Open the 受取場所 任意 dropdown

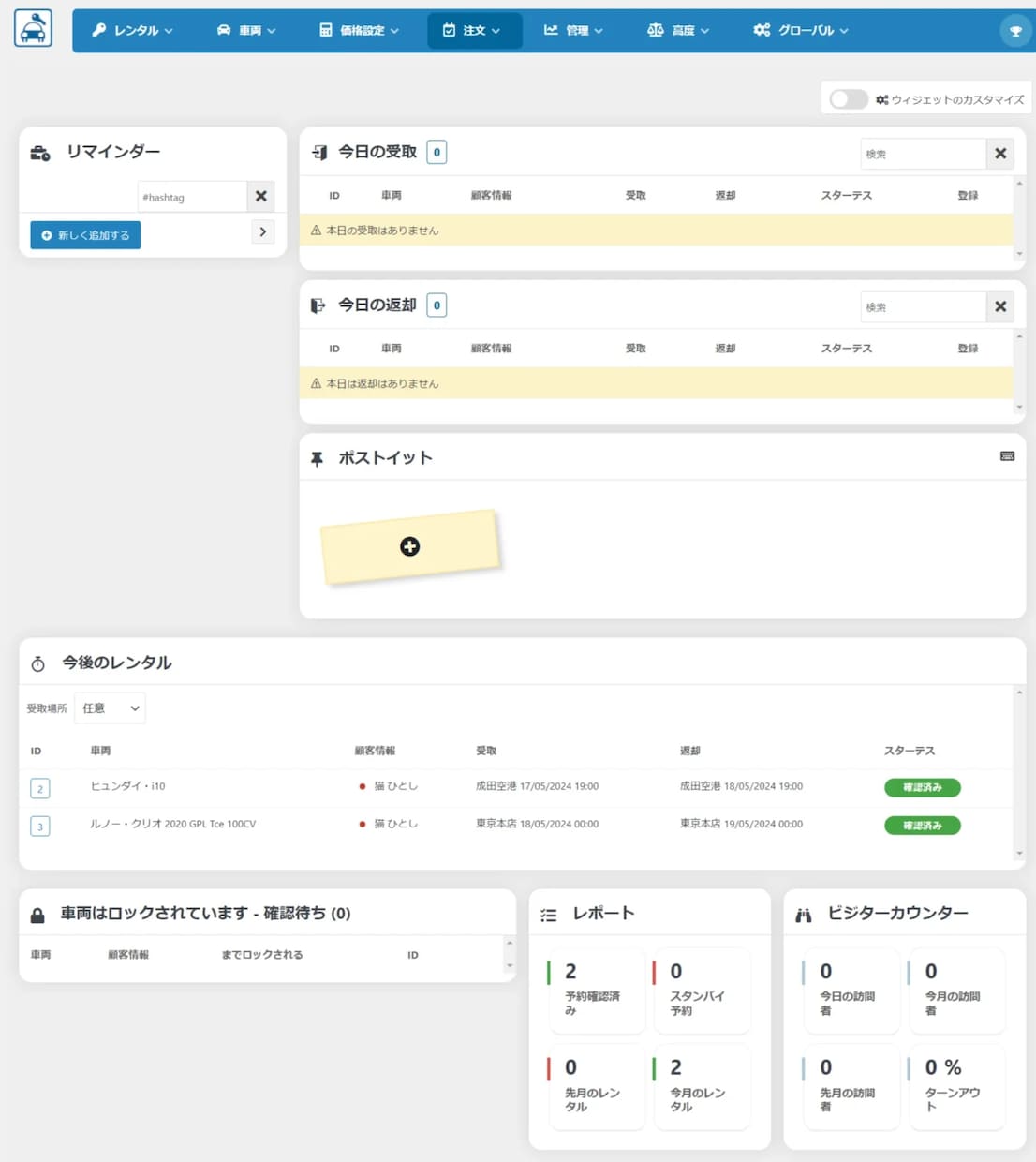point(110,708)
